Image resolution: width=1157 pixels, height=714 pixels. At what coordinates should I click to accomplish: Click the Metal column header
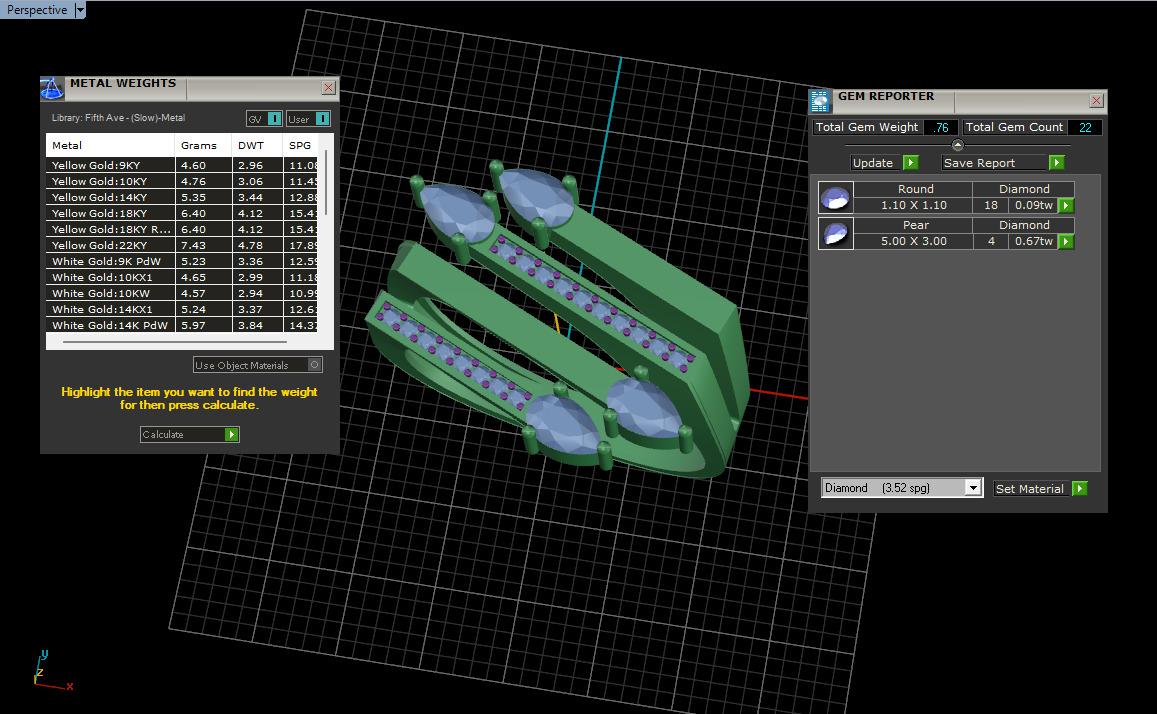click(x=110, y=145)
